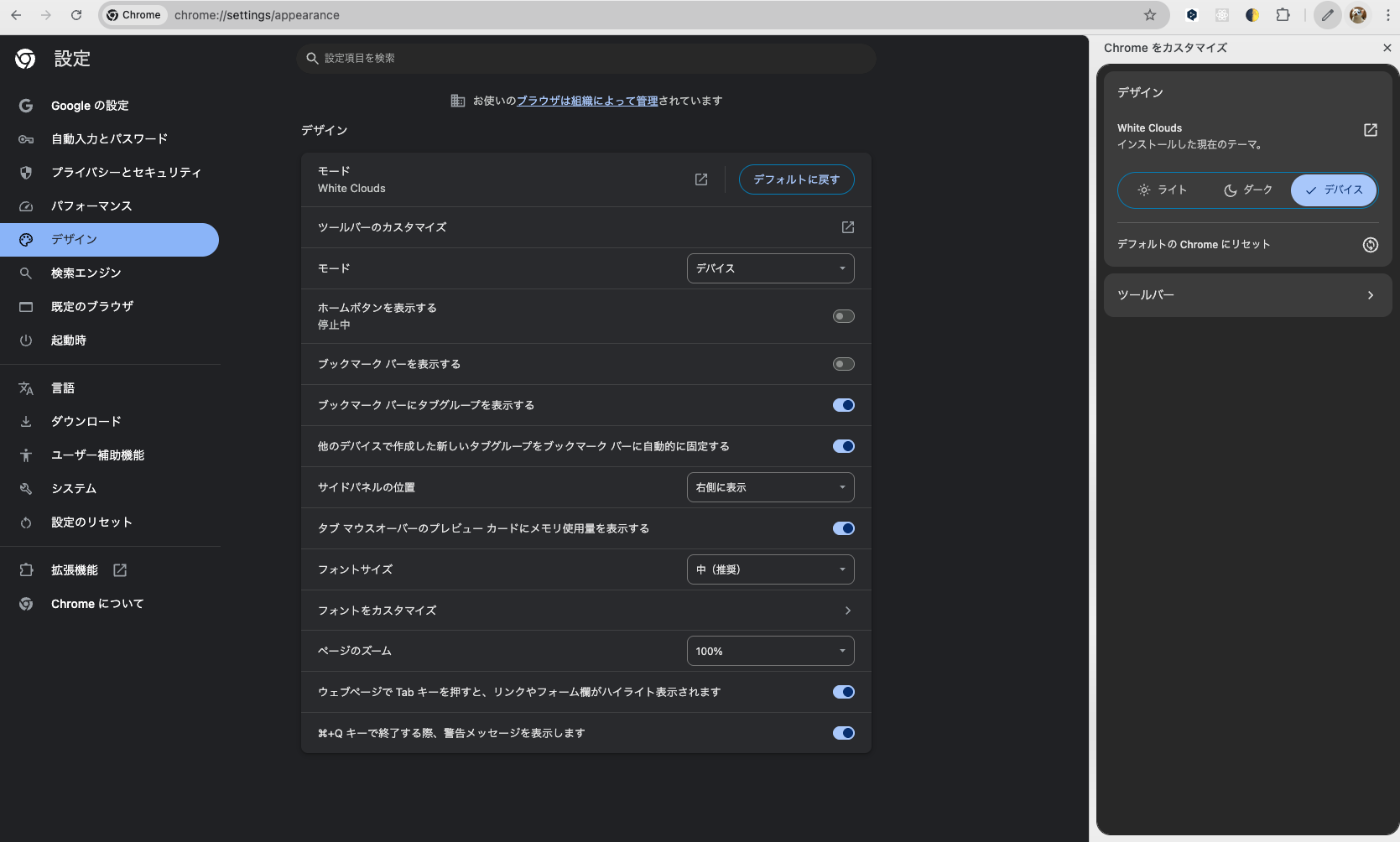The image size is (1400, 842).
Task: Toggle ブックマーク バーにタブグループを表示する
Action: coord(844,405)
